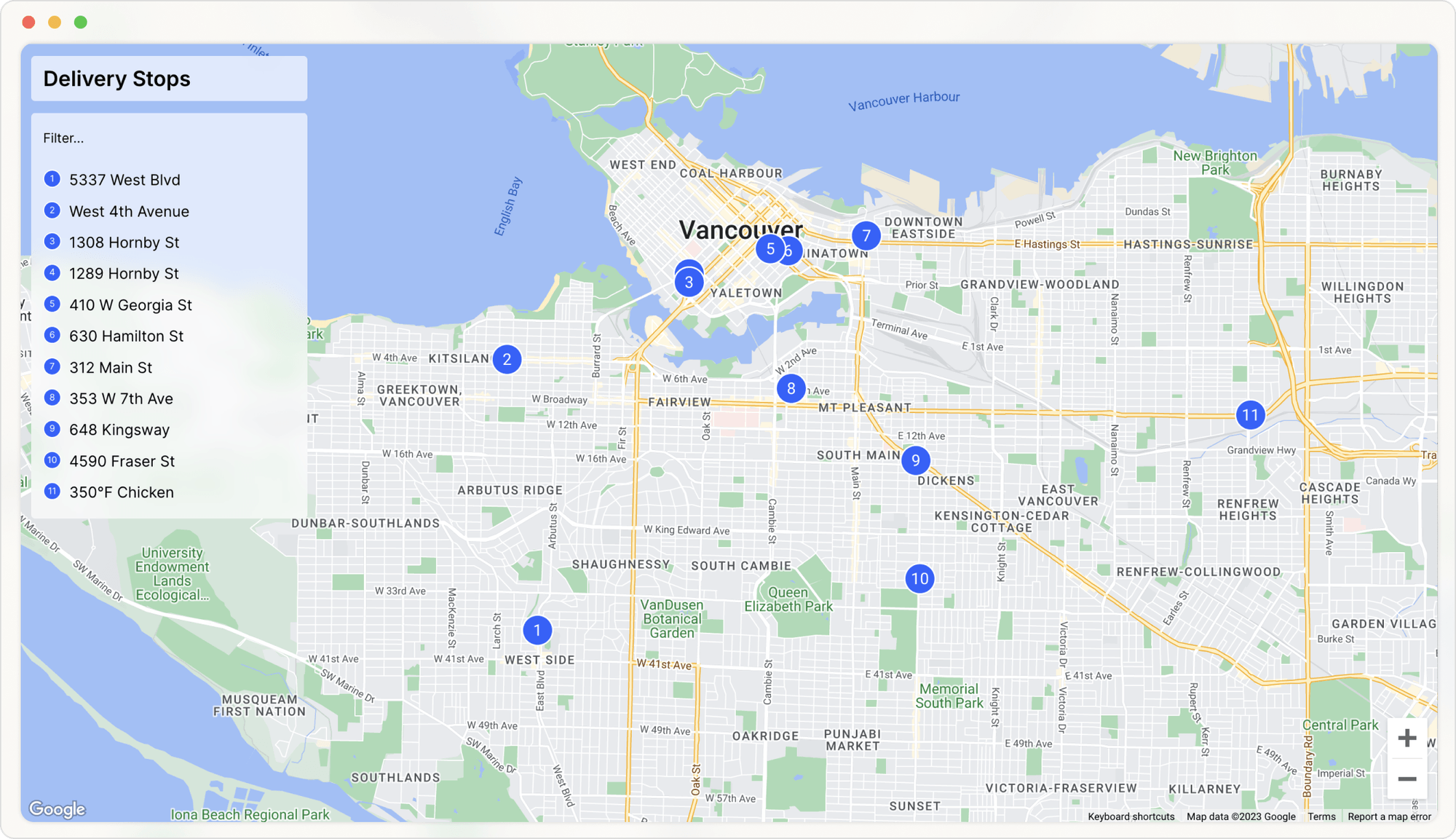Choose 410 W Georgia St from list
The width and height of the screenshot is (1456, 839).
point(130,305)
